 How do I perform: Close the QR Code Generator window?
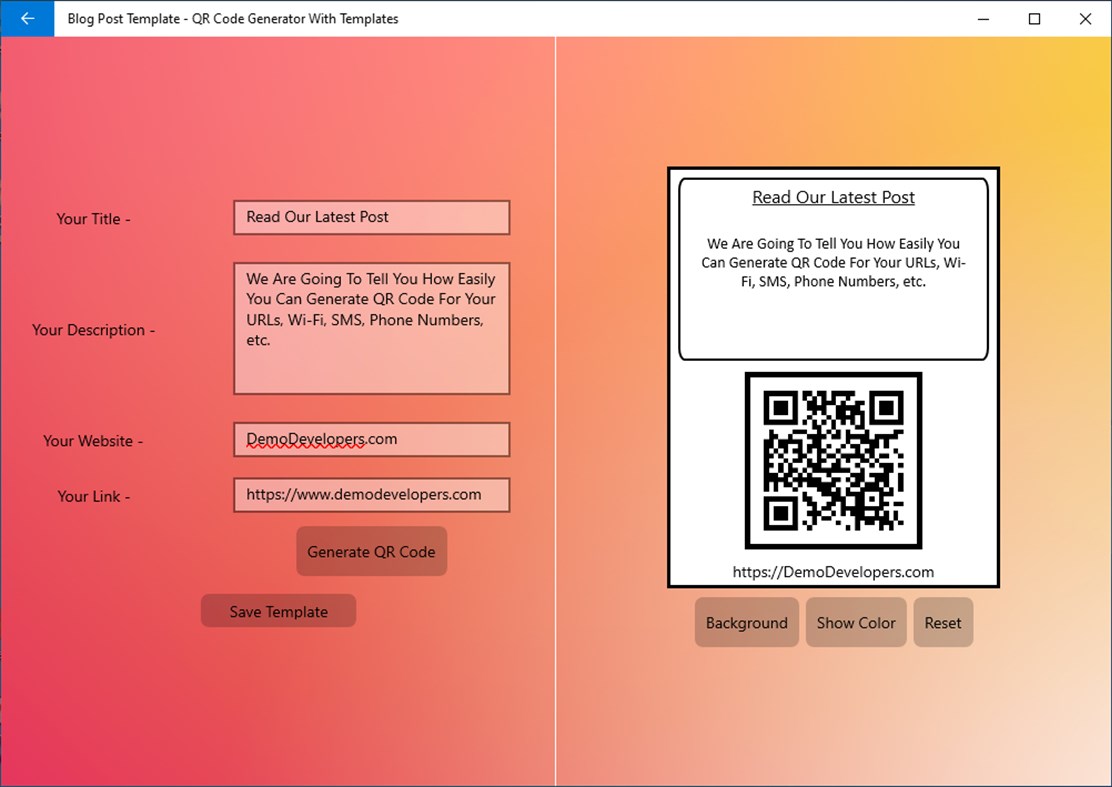(x=1086, y=18)
